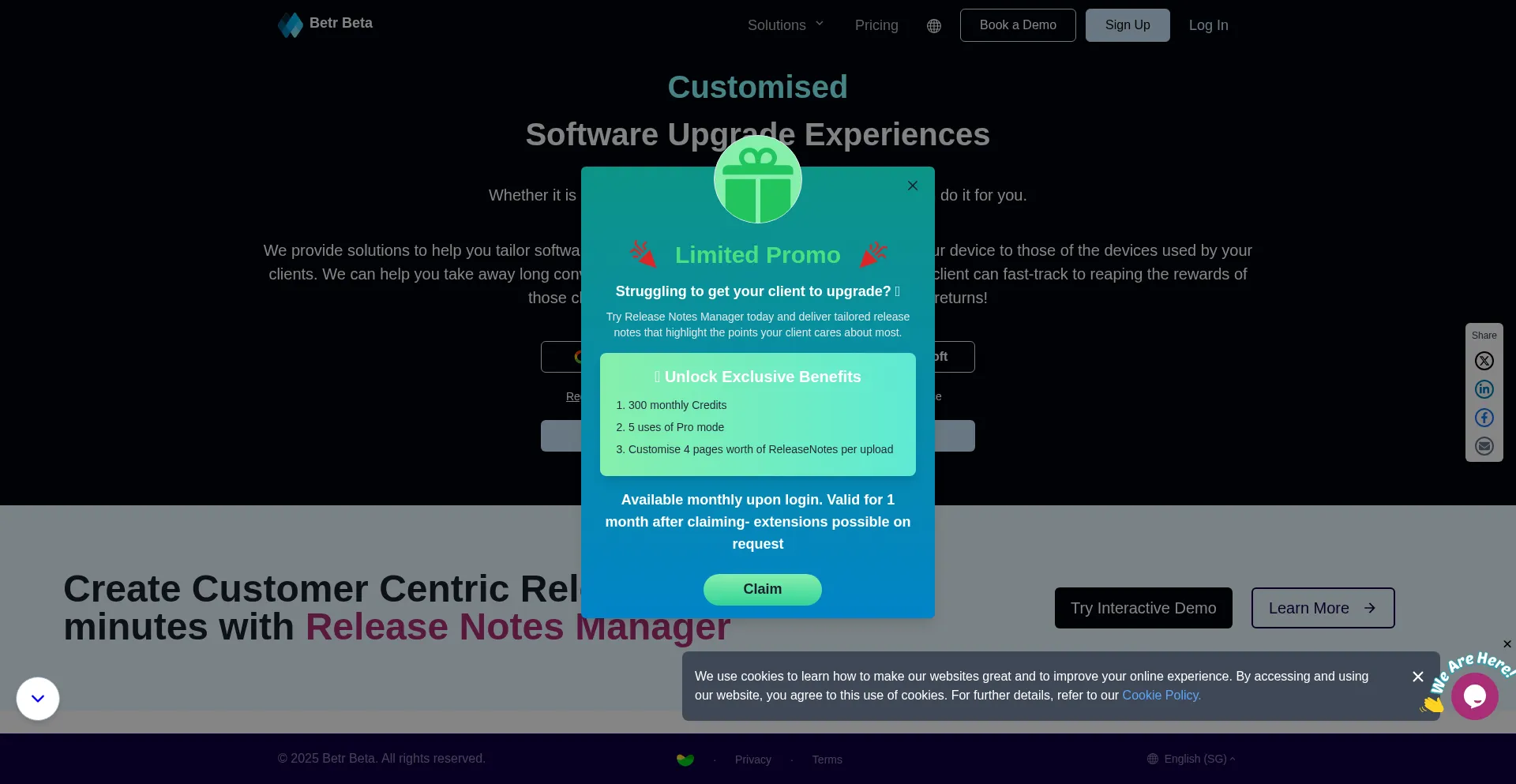
Task: Dismiss the 'We Are Here' chat label
Action: tap(1507, 644)
